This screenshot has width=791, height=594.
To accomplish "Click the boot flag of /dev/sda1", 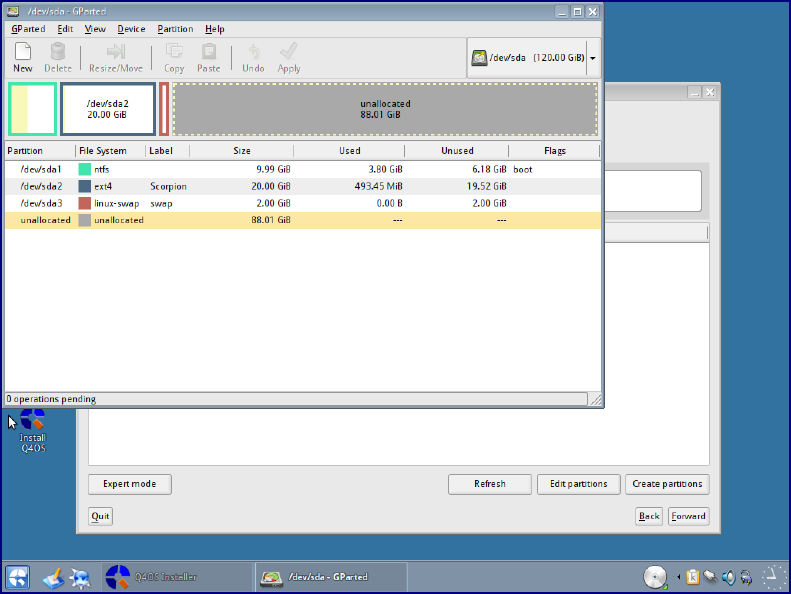I will click(x=523, y=170).
